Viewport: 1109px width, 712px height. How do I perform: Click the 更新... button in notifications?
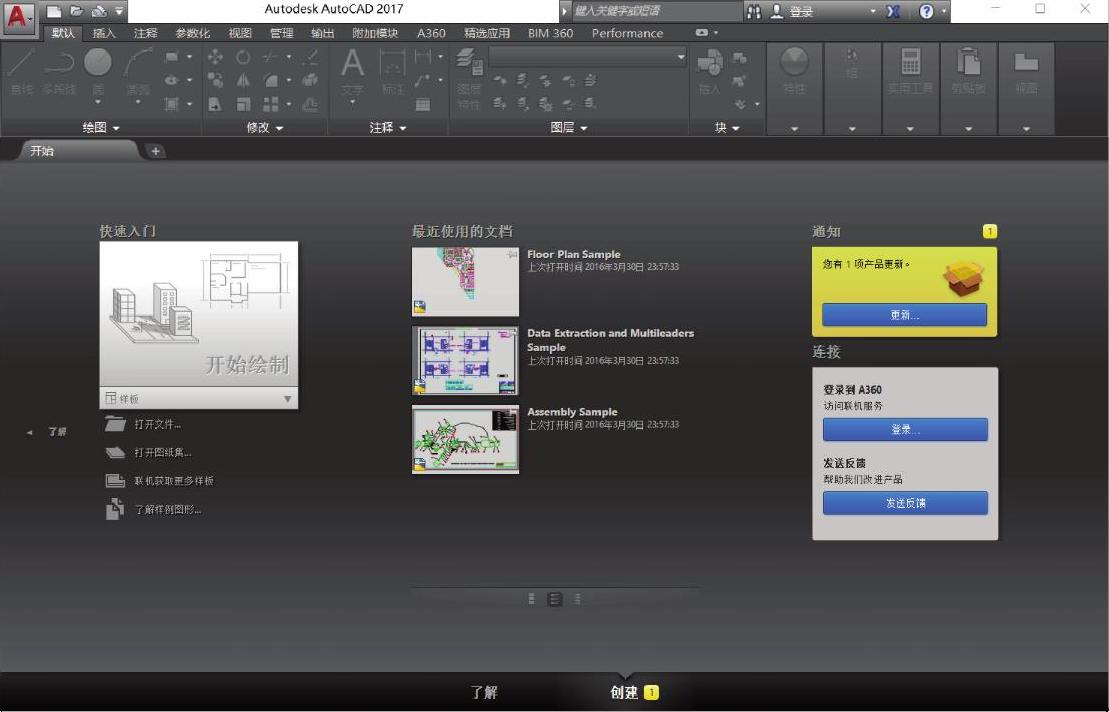pos(905,315)
